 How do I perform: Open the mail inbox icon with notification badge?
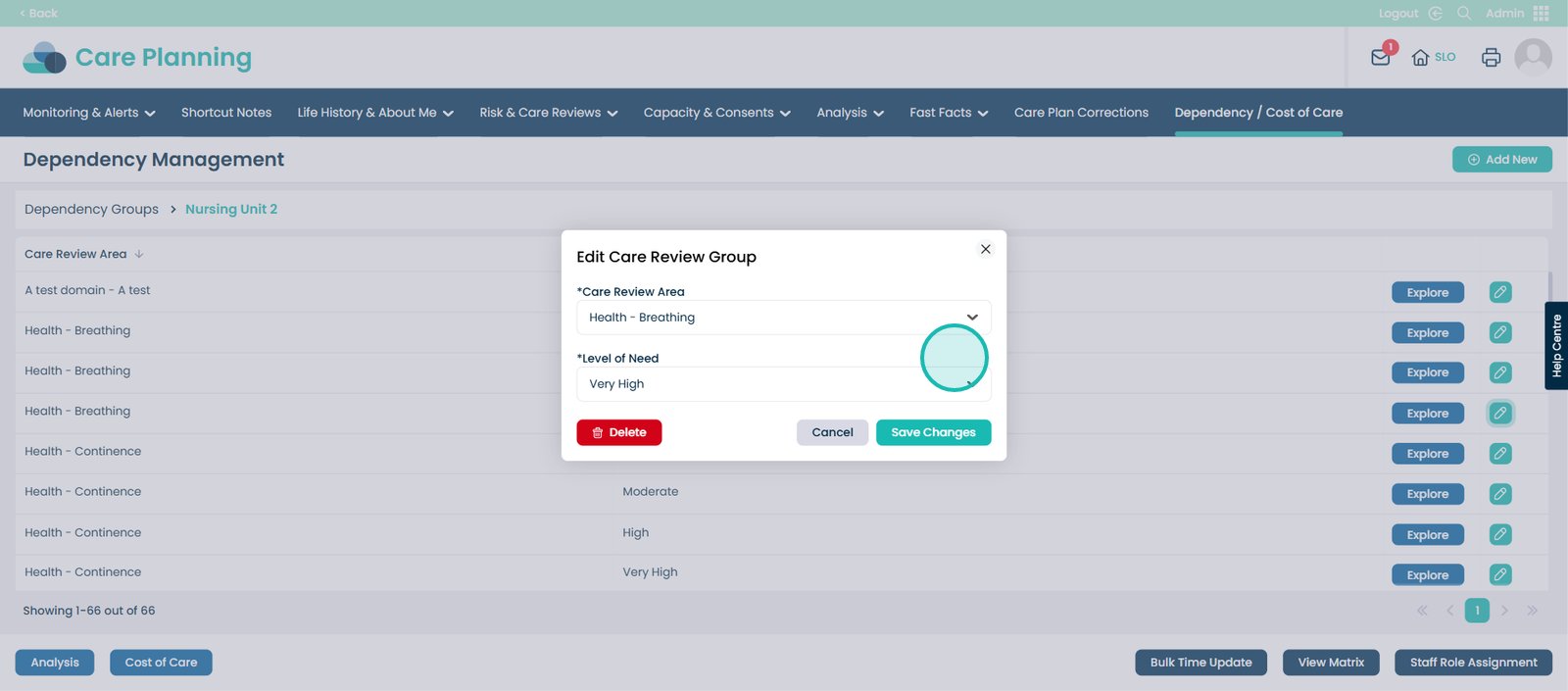point(1381,57)
